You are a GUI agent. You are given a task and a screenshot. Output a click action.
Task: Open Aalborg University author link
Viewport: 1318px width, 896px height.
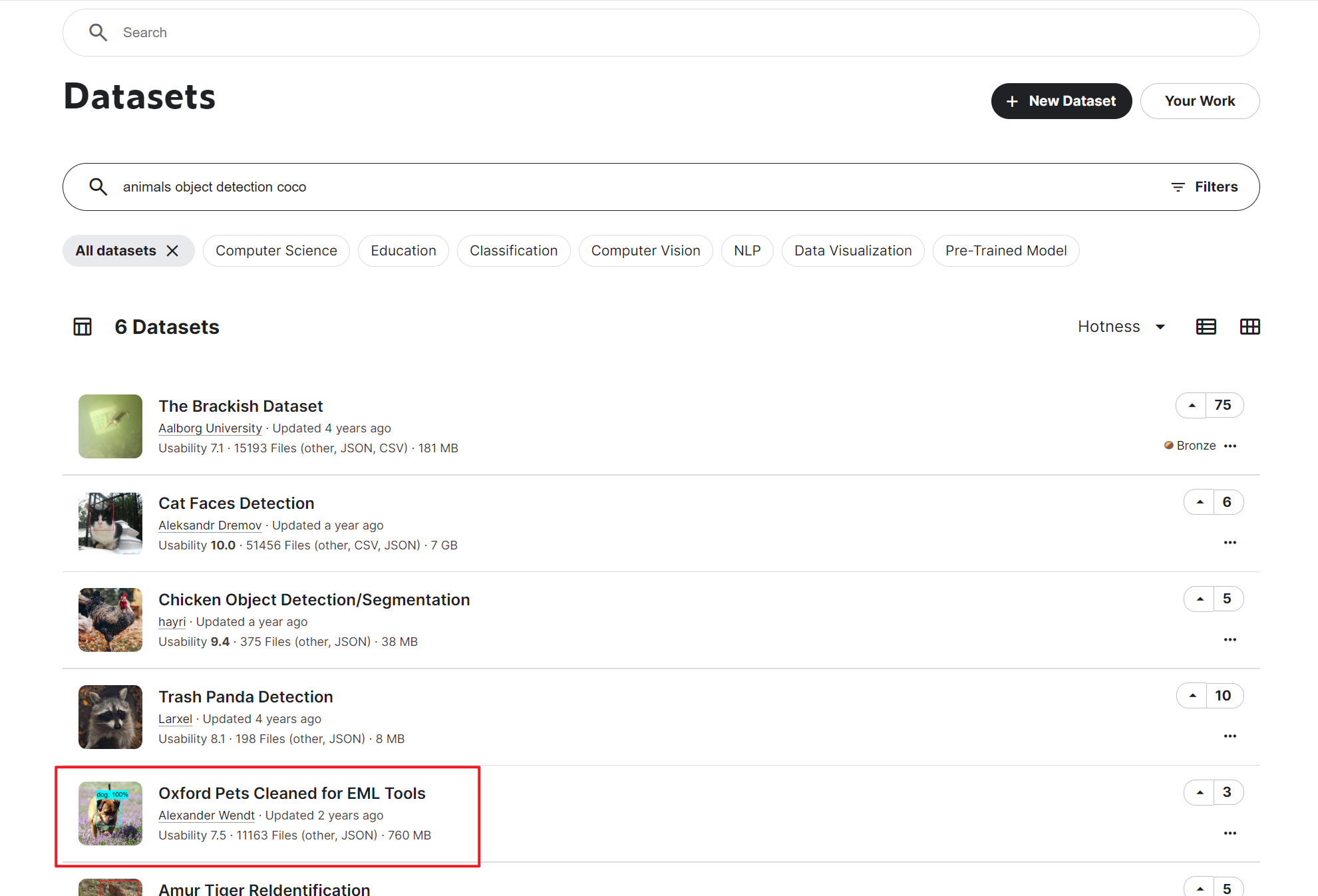pyautogui.click(x=210, y=428)
